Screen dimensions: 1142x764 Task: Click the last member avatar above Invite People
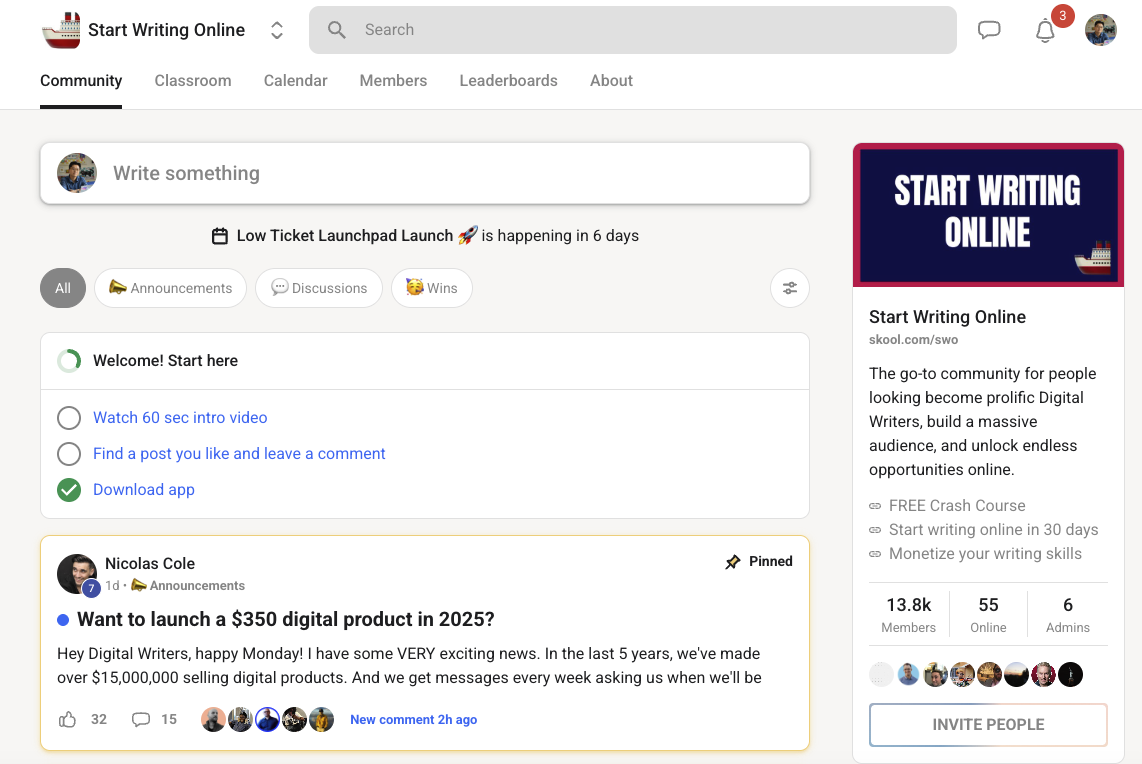pos(1071,675)
